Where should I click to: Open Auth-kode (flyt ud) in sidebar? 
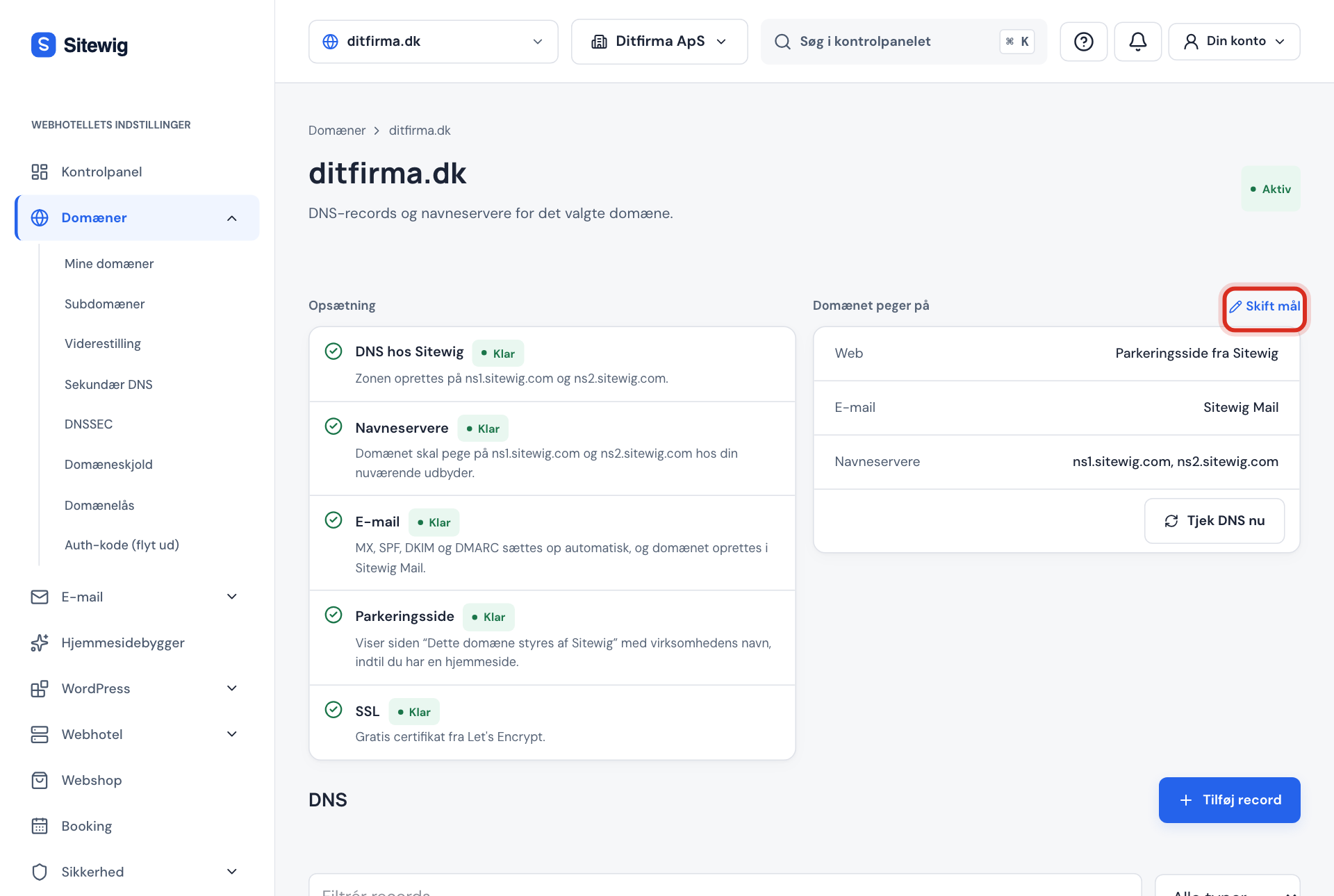pos(122,545)
